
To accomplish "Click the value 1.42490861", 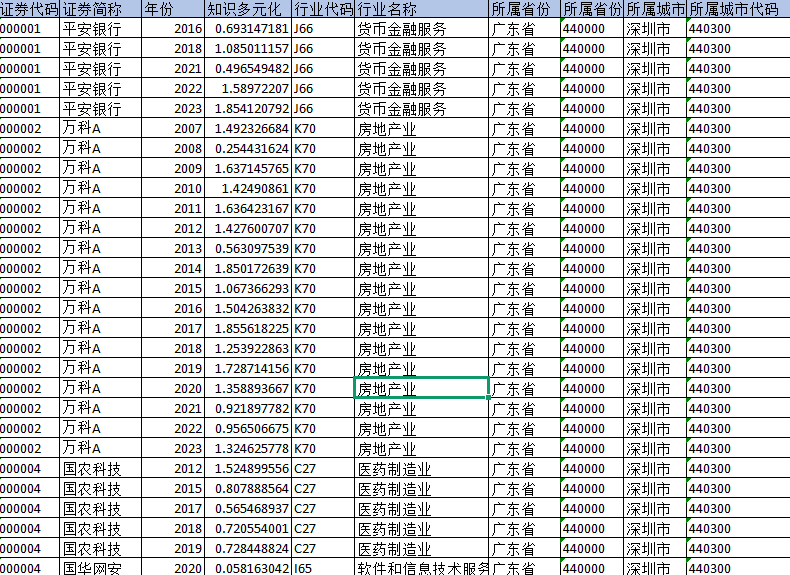I will pyautogui.click(x=255, y=188).
